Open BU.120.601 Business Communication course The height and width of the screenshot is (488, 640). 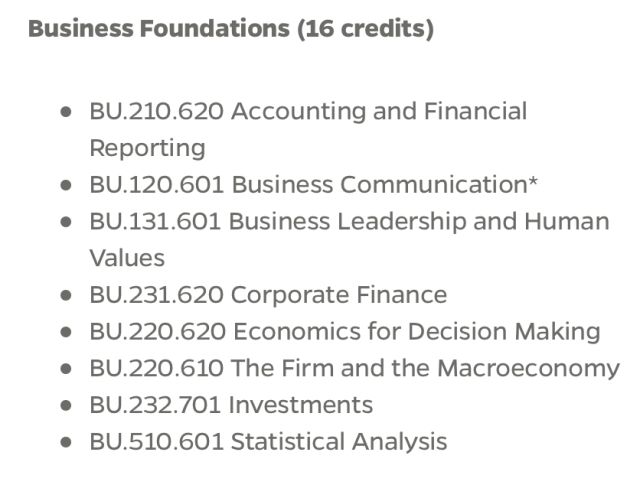[x=313, y=184]
